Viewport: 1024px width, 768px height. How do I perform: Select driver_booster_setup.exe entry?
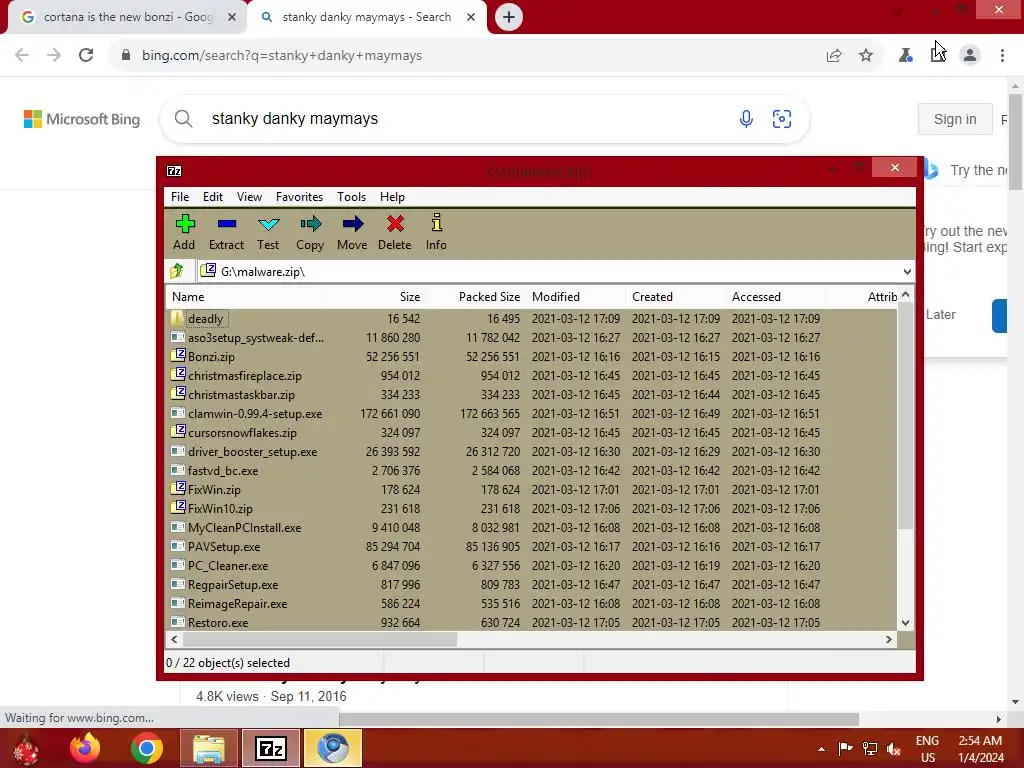coord(252,451)
